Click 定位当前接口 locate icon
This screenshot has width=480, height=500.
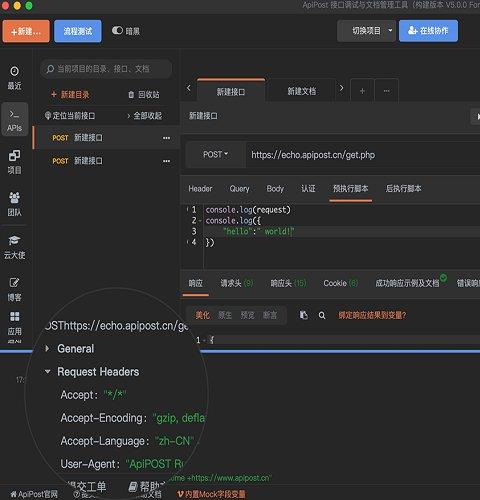[48, 116]
